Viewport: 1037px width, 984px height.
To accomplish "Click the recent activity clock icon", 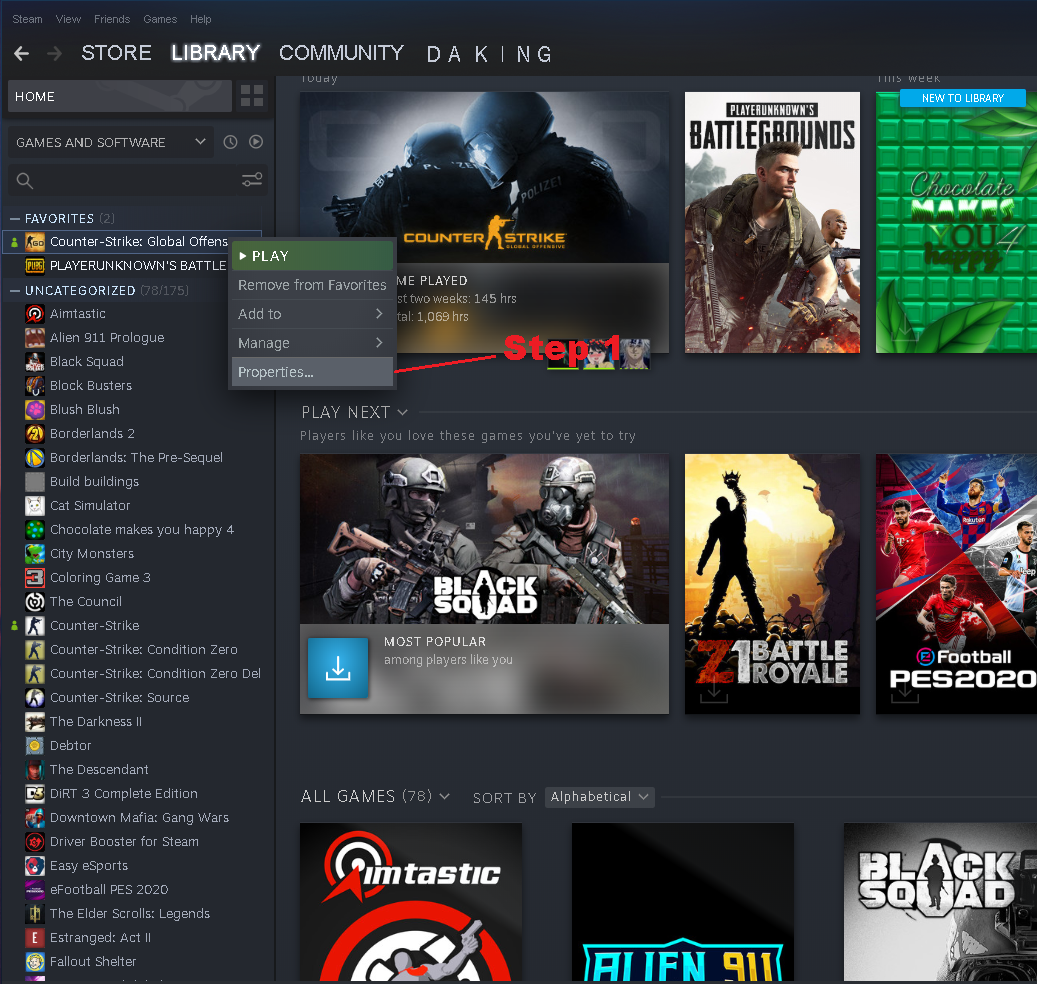I will [230, 142].
